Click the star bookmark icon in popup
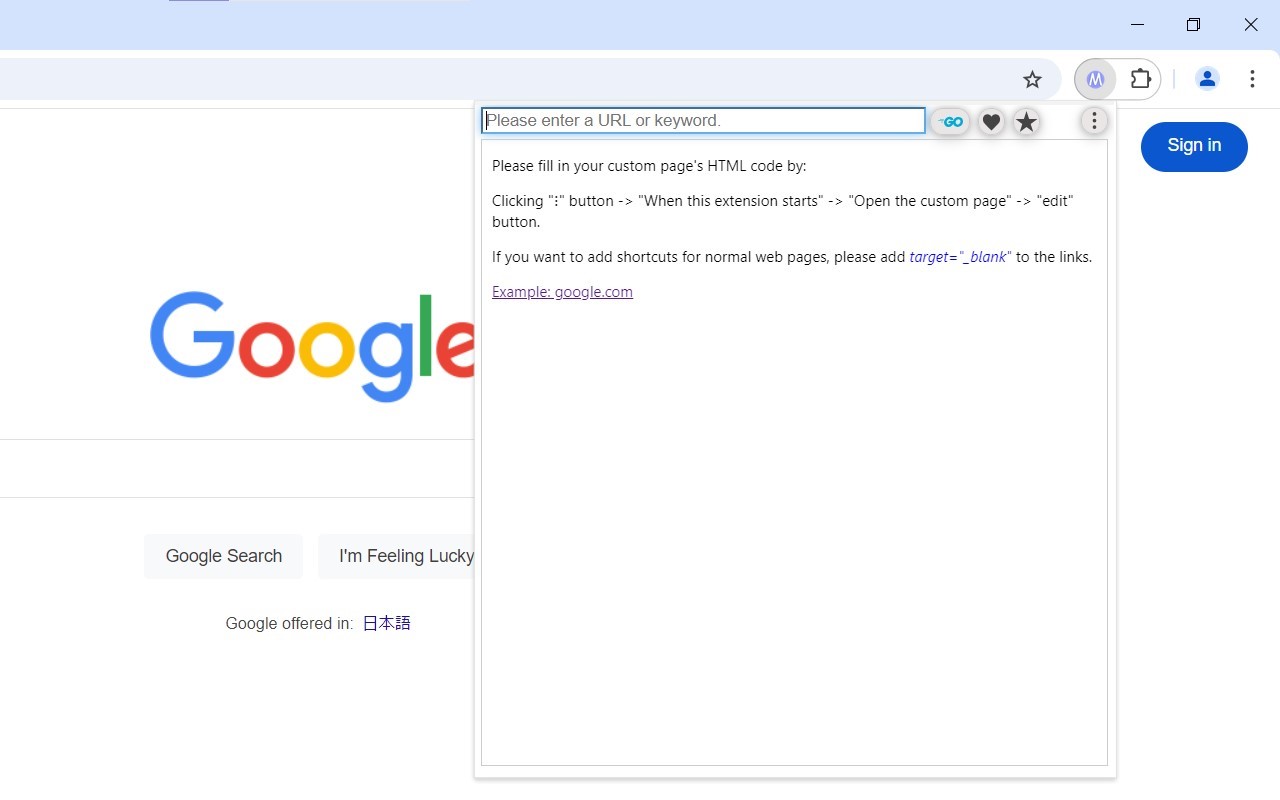Image resolution: width=1280 pixels, height=800 pixels. pos(1026,122)
